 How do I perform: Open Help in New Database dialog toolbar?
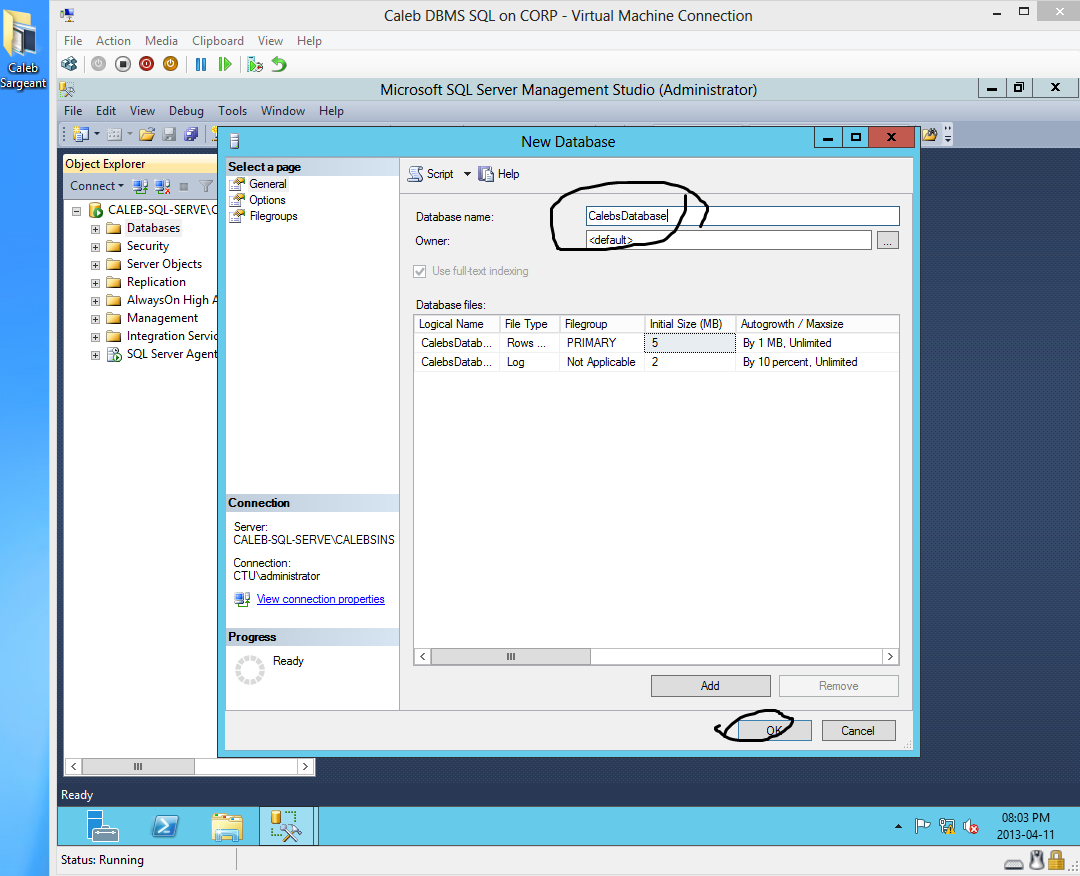pyautogui.click(x=499, y=174)
